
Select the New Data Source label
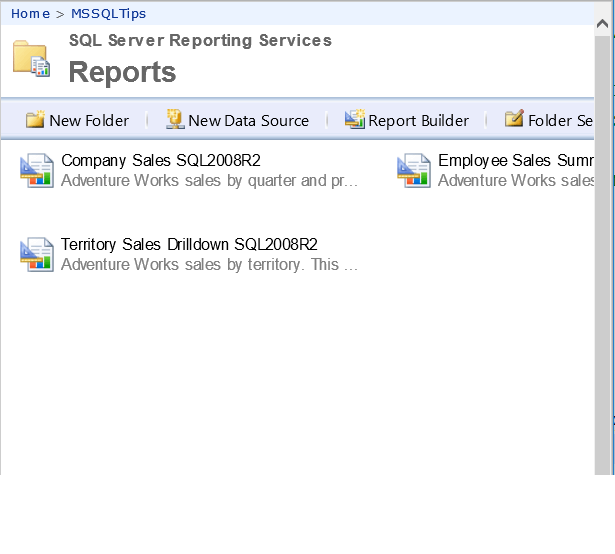click(x=248, y=120)
